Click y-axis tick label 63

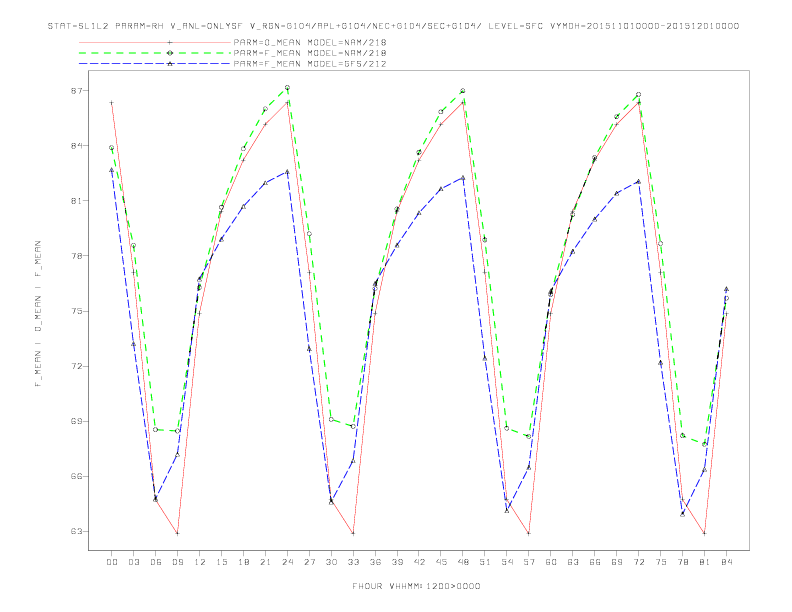(x=77, y=532)
